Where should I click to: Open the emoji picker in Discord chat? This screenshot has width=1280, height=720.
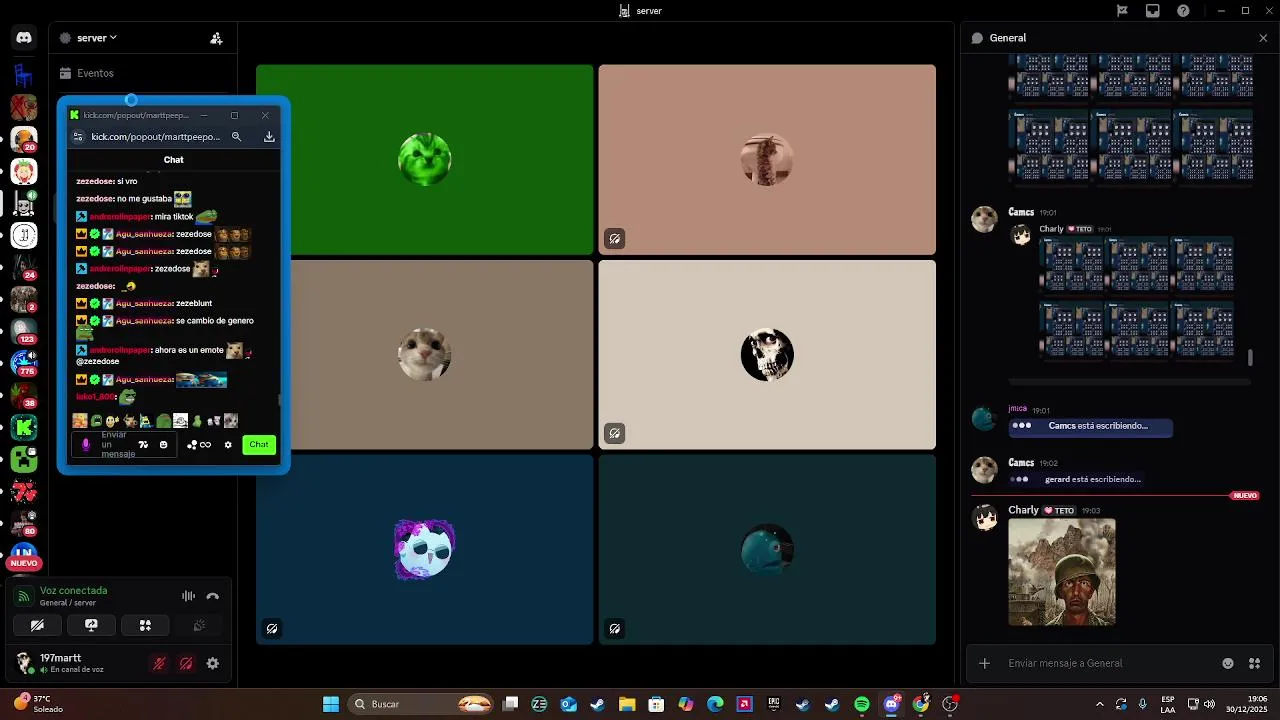[x=1228, y=663]
